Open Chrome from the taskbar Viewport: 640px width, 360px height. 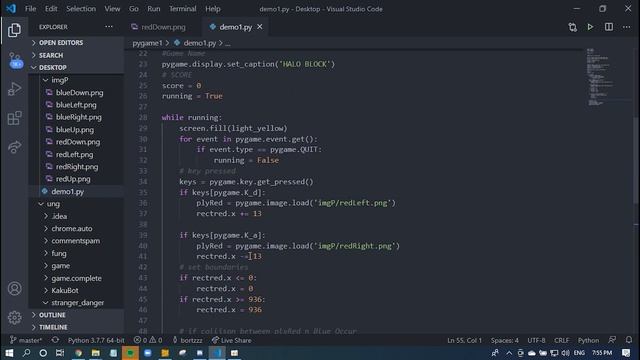pyautogui.click(x=78, y=353)
